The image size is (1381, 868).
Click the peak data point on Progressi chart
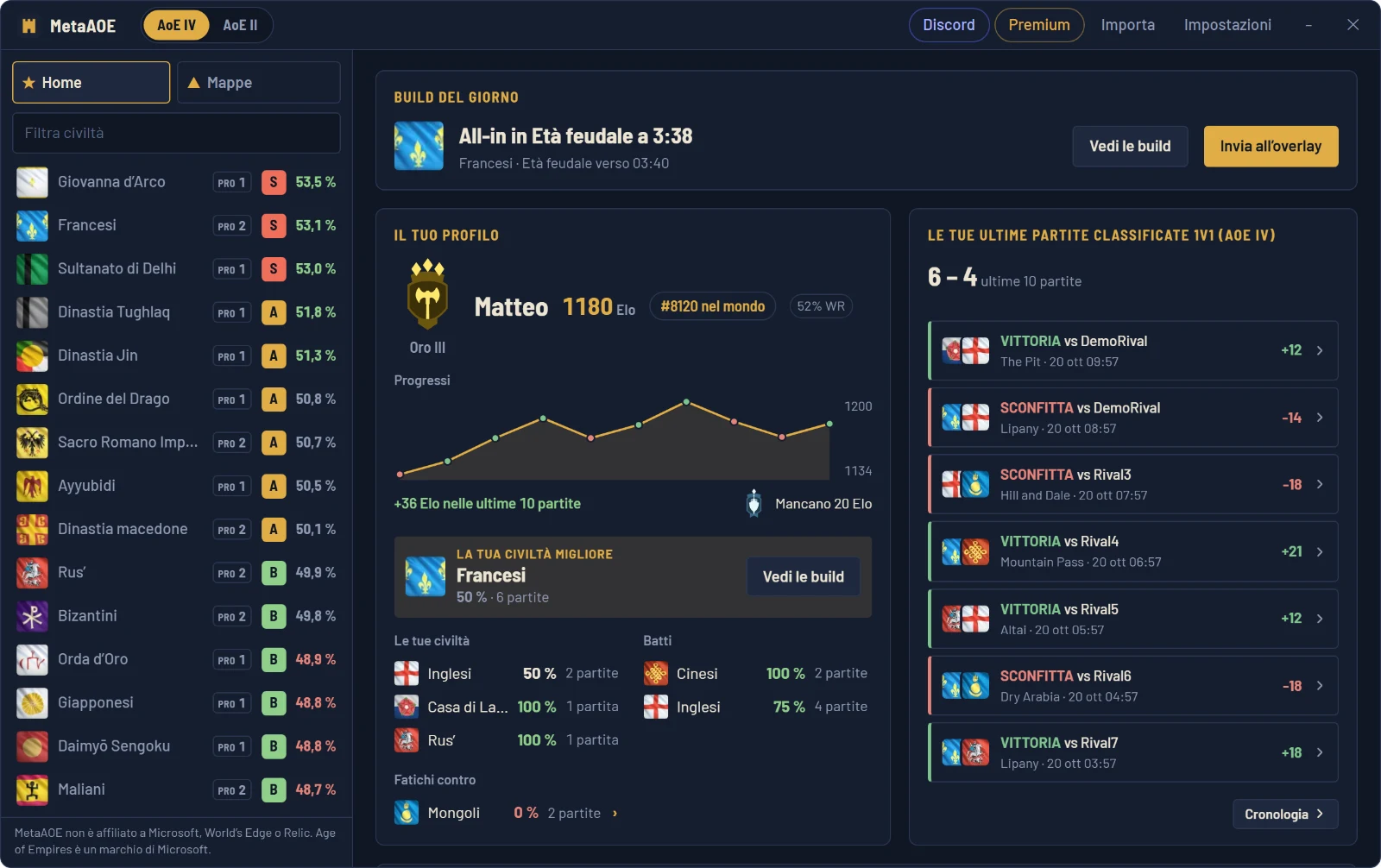tap(686, 402)
